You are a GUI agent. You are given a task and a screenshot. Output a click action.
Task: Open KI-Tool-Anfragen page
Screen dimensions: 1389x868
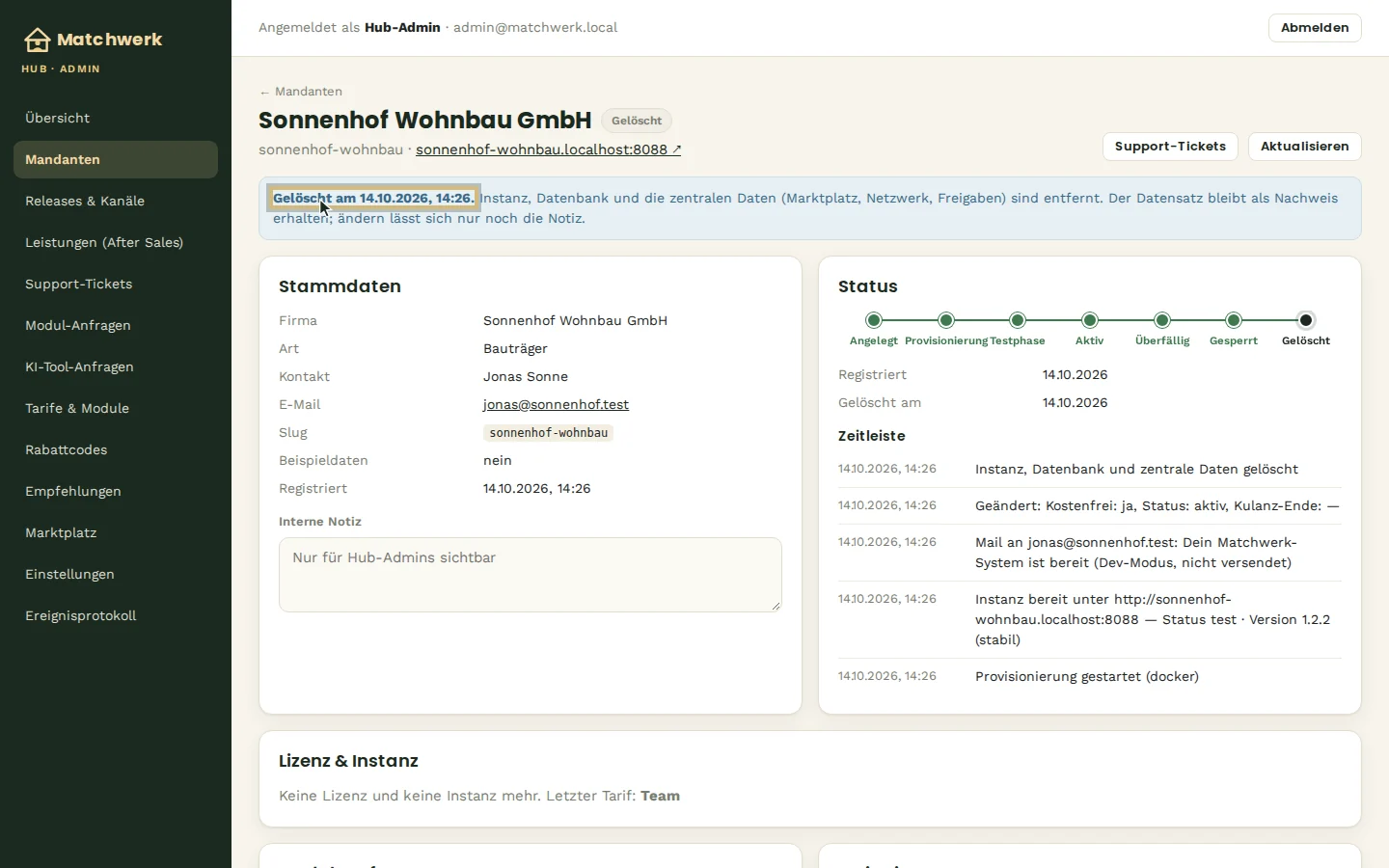pyautogui.click(x=116, y=366)
